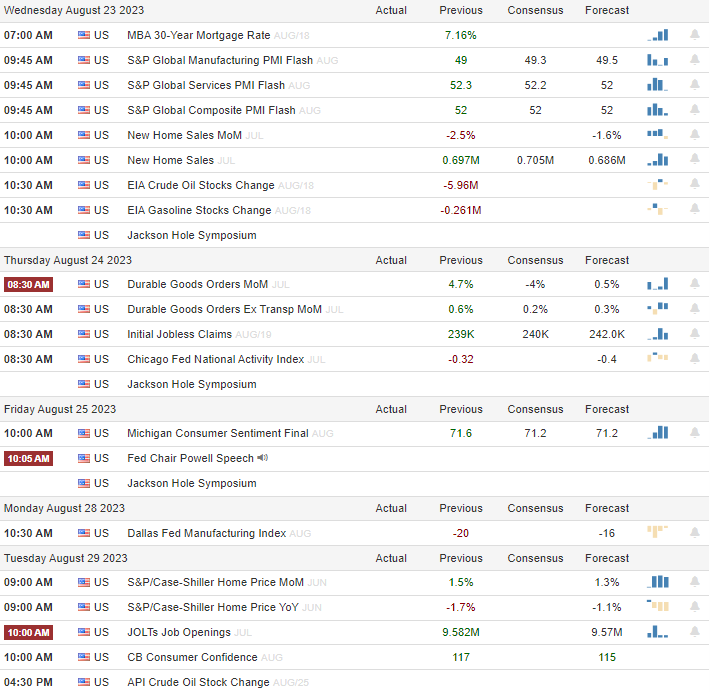Click previous value 9.582M
Image resolution: width=712 pixels, height=692 pixels.
pos(460,632)
